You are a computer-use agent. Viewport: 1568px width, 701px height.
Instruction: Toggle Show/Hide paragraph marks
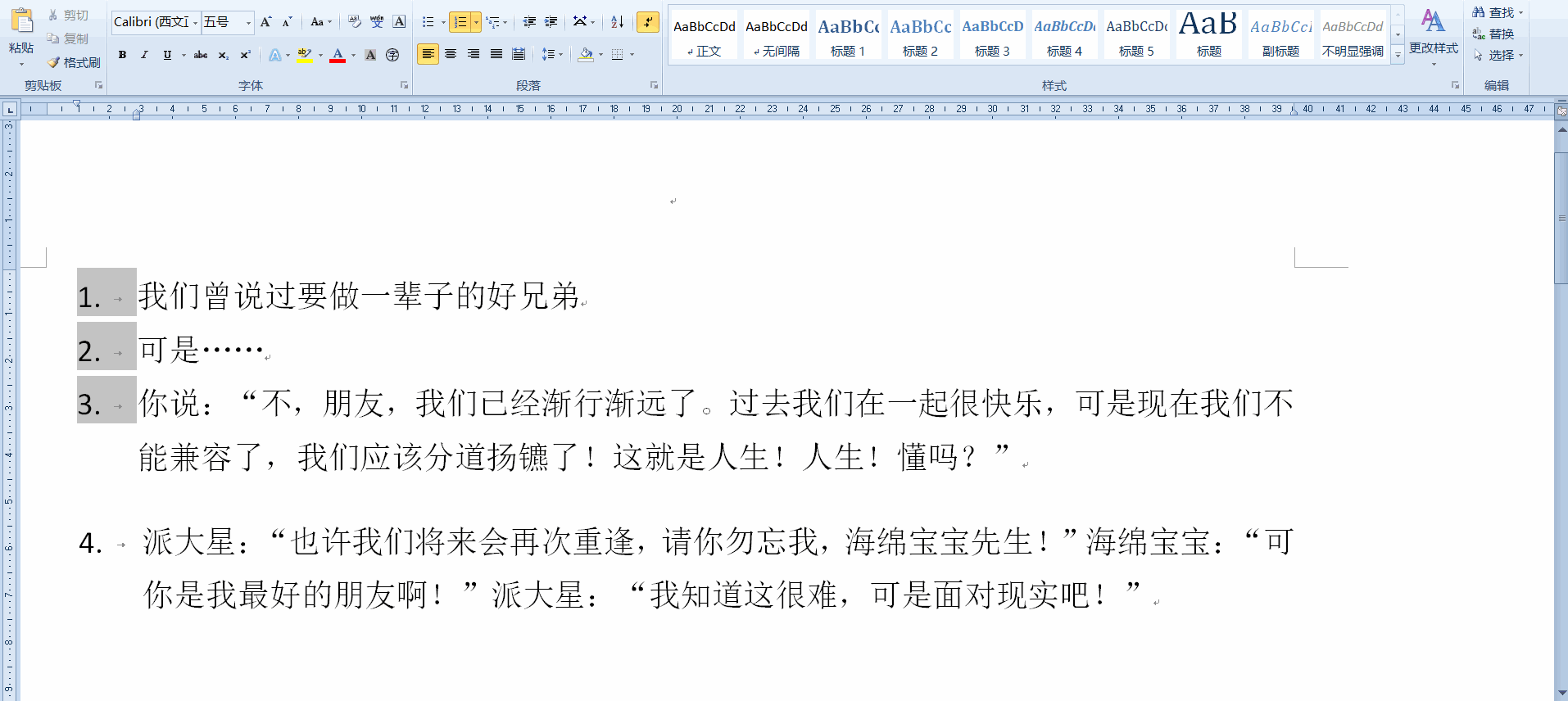coord(648,22)
